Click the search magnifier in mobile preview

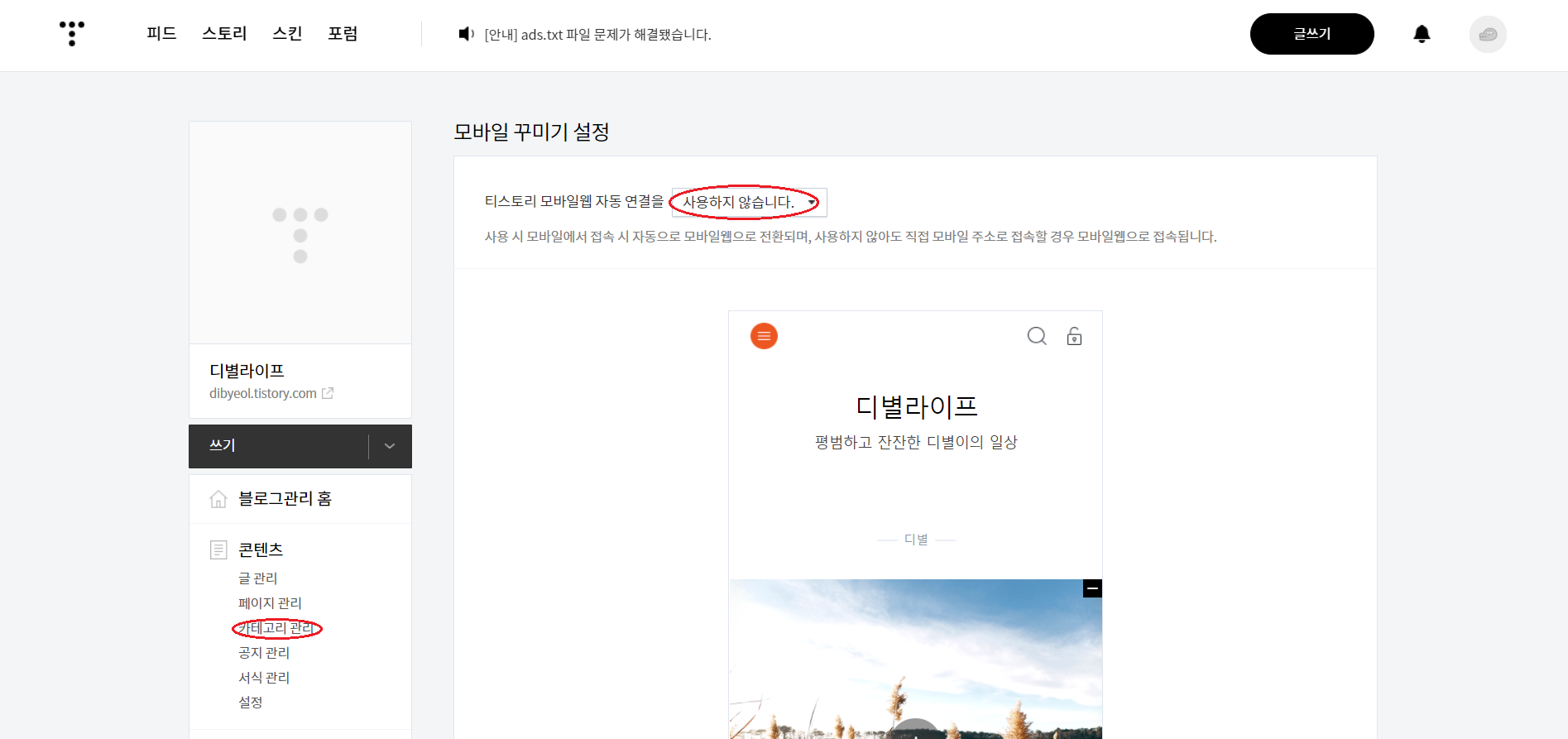coord(1037,336)
